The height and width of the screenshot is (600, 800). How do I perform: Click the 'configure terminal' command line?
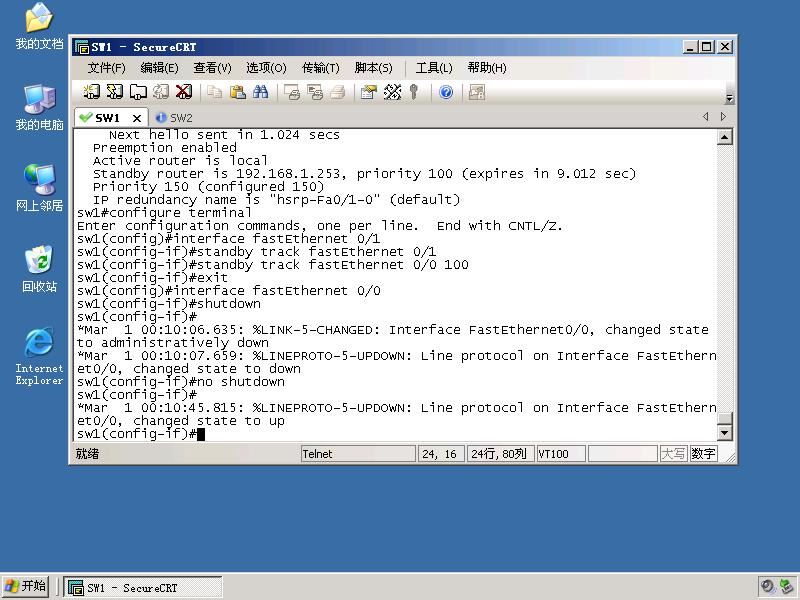164,213
